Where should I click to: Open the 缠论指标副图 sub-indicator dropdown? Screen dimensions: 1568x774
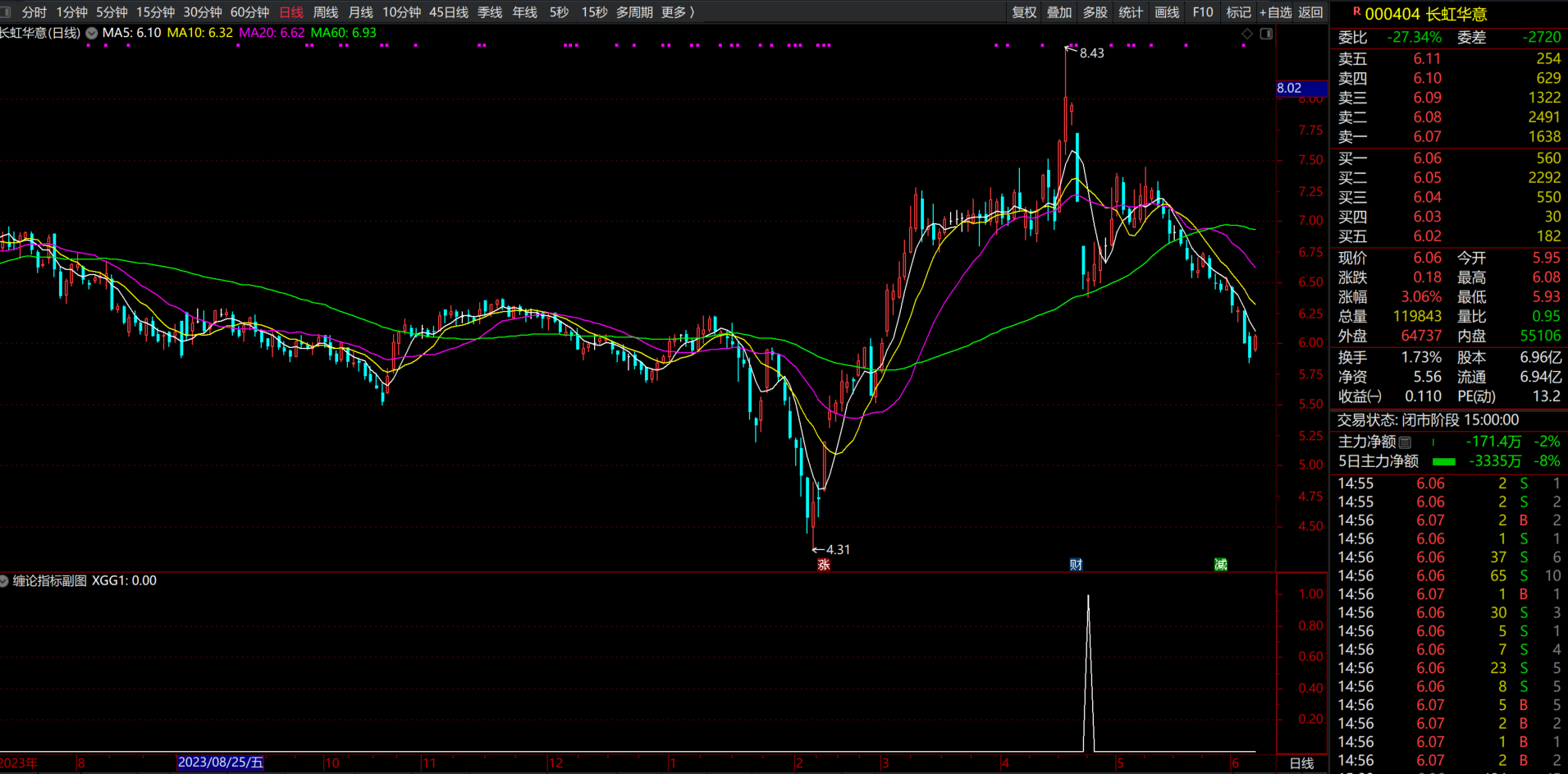point(4,581)
